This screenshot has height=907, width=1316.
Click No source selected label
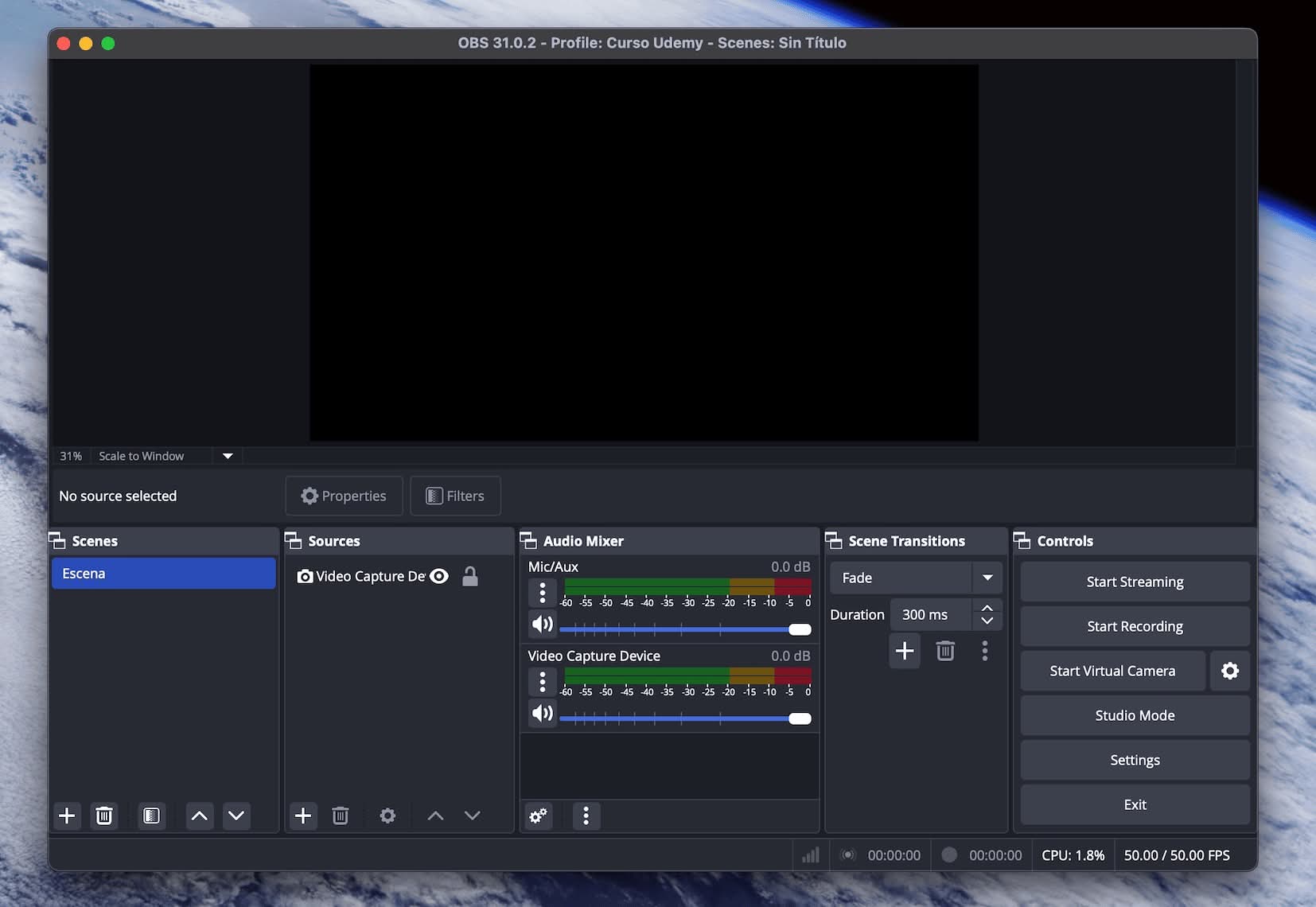pos(118,496)
